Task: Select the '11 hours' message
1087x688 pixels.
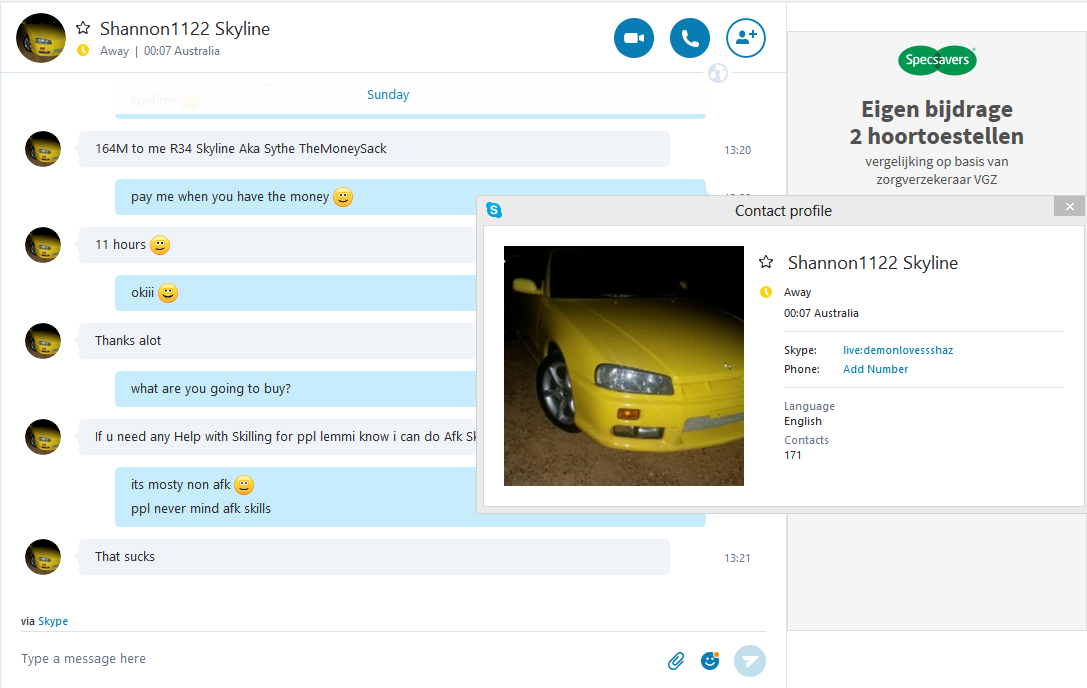Action: 277,245
